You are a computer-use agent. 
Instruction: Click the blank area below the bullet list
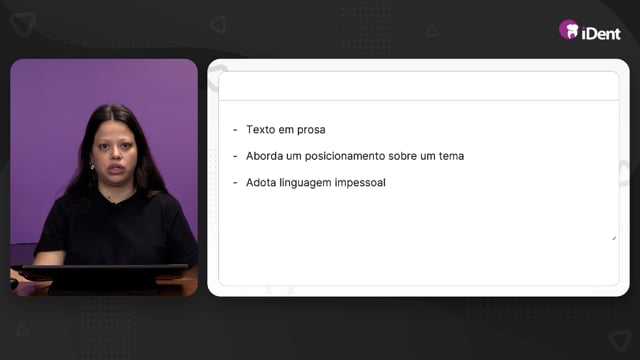419,237
